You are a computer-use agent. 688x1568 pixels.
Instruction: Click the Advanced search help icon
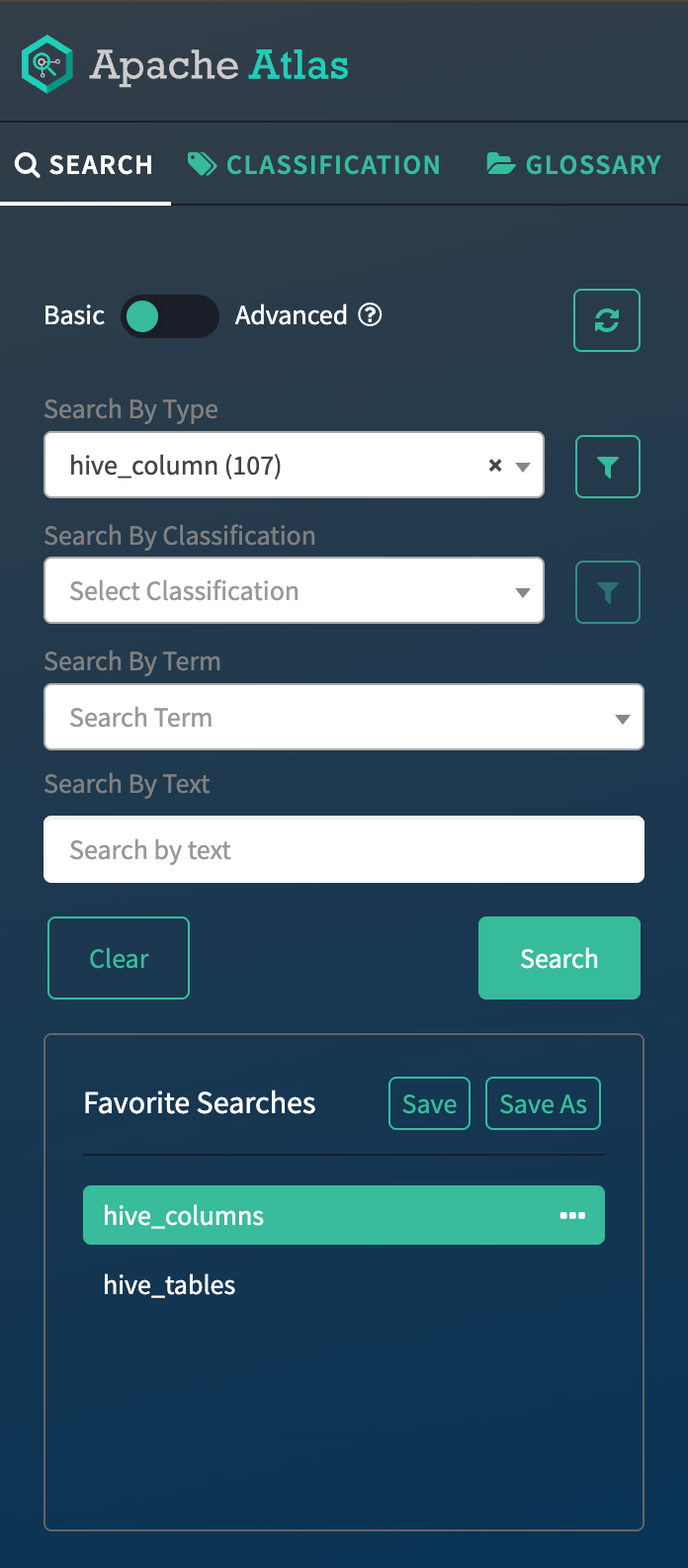click(x=370, y=315)
